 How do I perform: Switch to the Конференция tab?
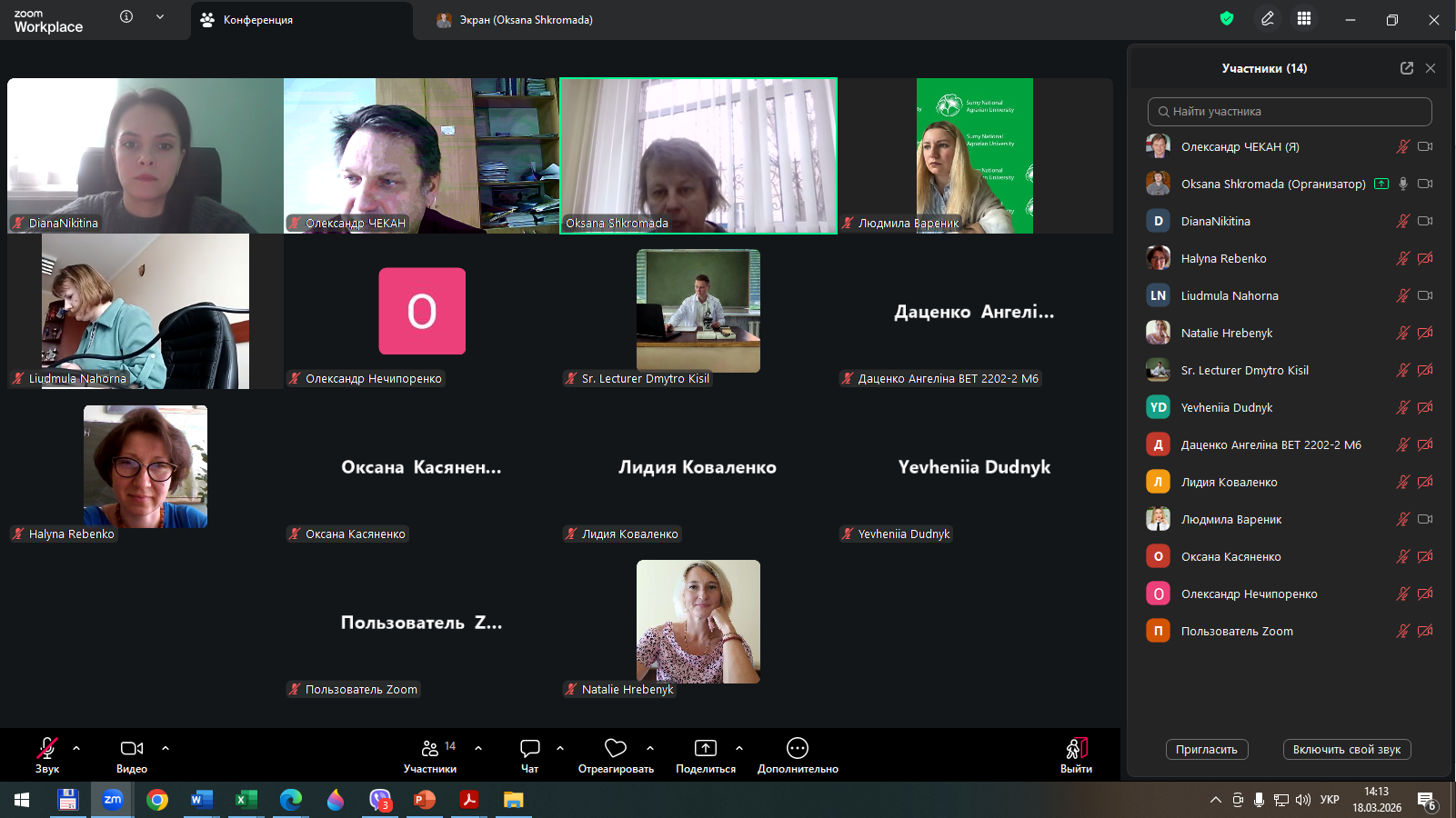[x=258, y=20]
